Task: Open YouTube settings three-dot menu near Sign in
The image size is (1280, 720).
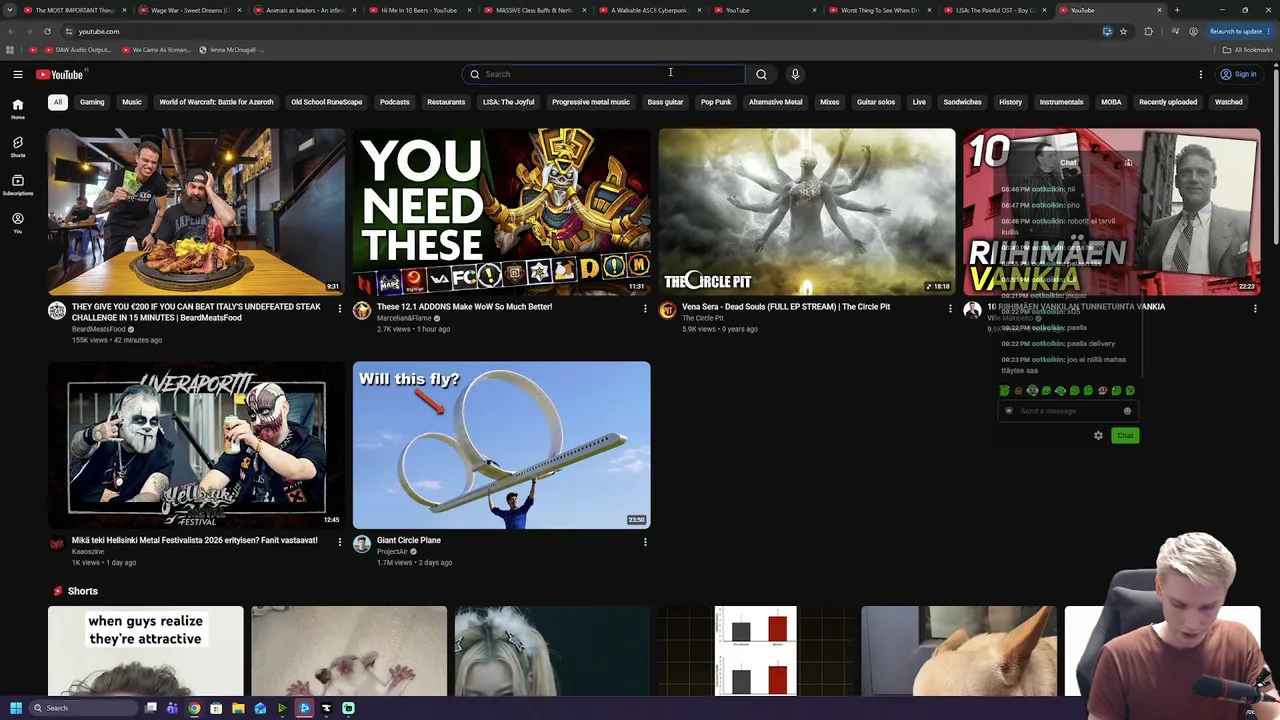Action: 1201,74
